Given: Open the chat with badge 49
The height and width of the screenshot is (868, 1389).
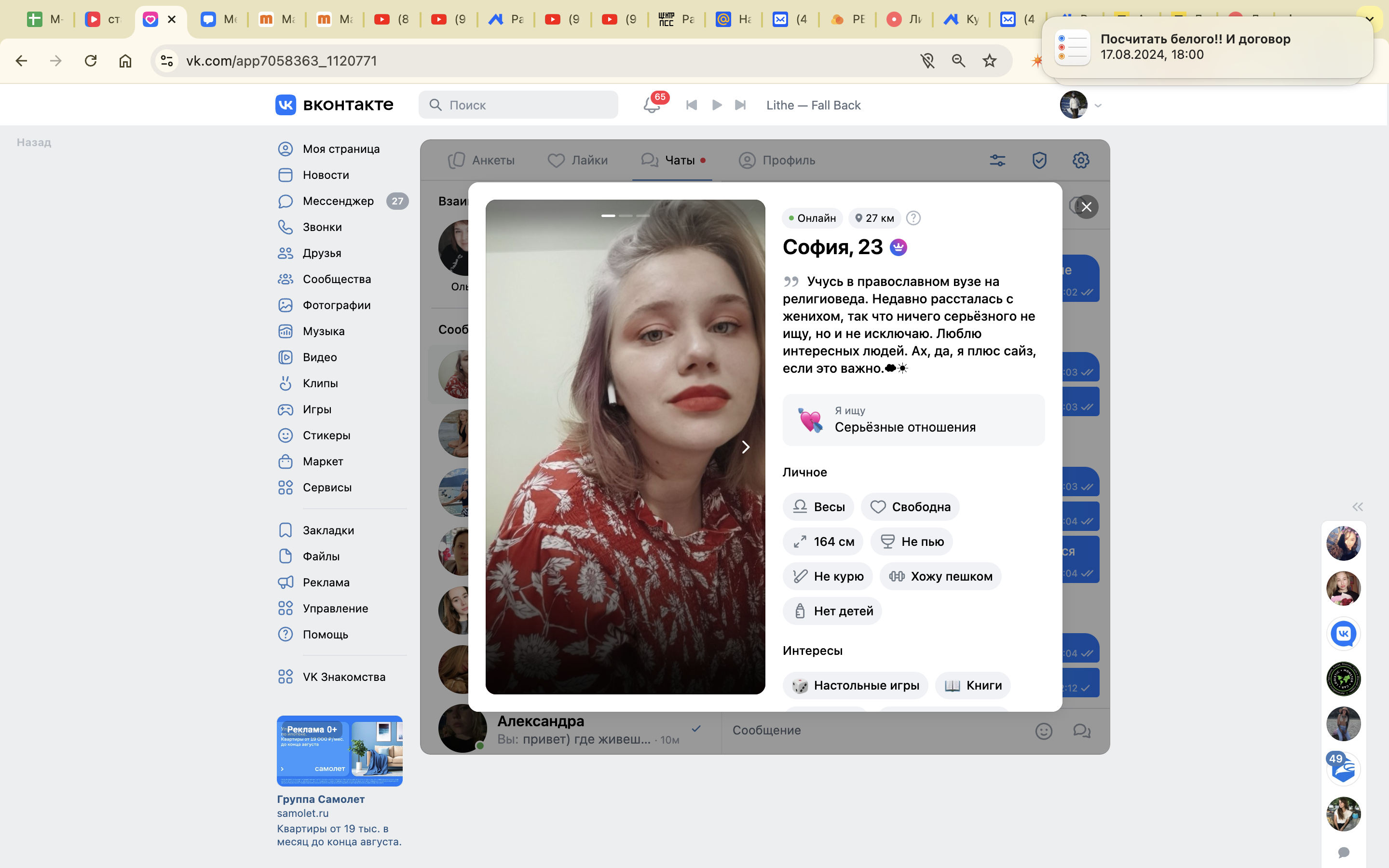Looking at the screenshot, I should [1343, 769].
